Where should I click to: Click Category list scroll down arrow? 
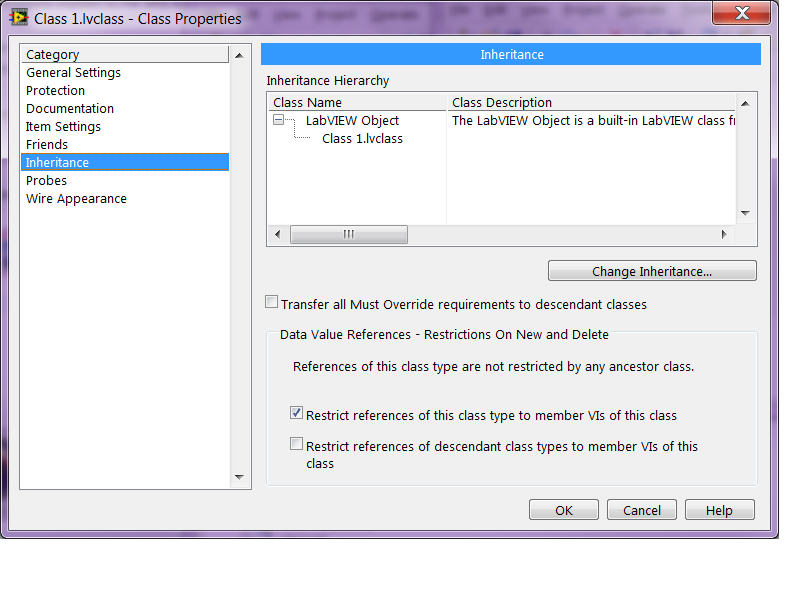pyautogui.click(x=239, y=477)
